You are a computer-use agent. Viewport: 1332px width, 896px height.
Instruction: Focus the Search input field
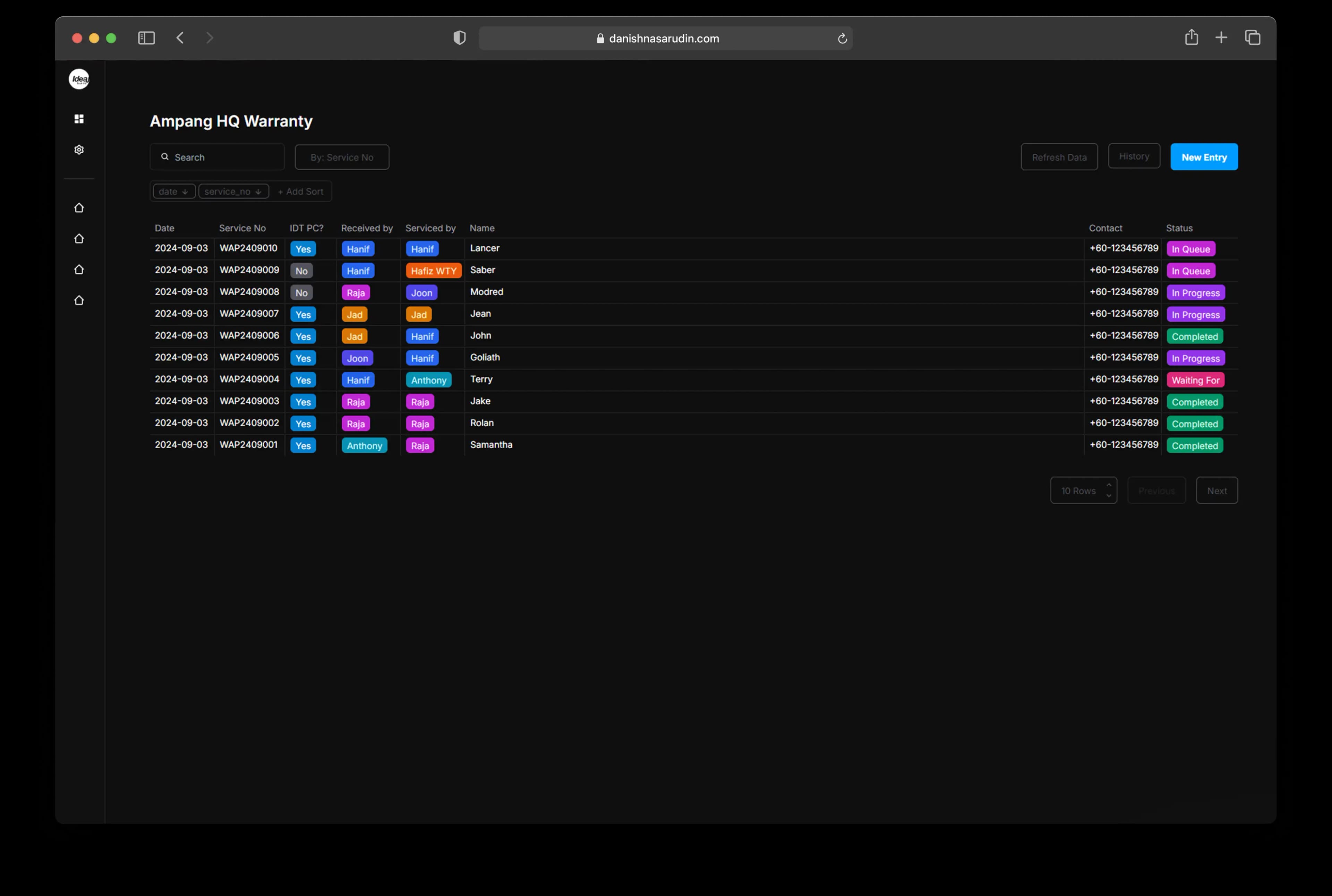217,157
